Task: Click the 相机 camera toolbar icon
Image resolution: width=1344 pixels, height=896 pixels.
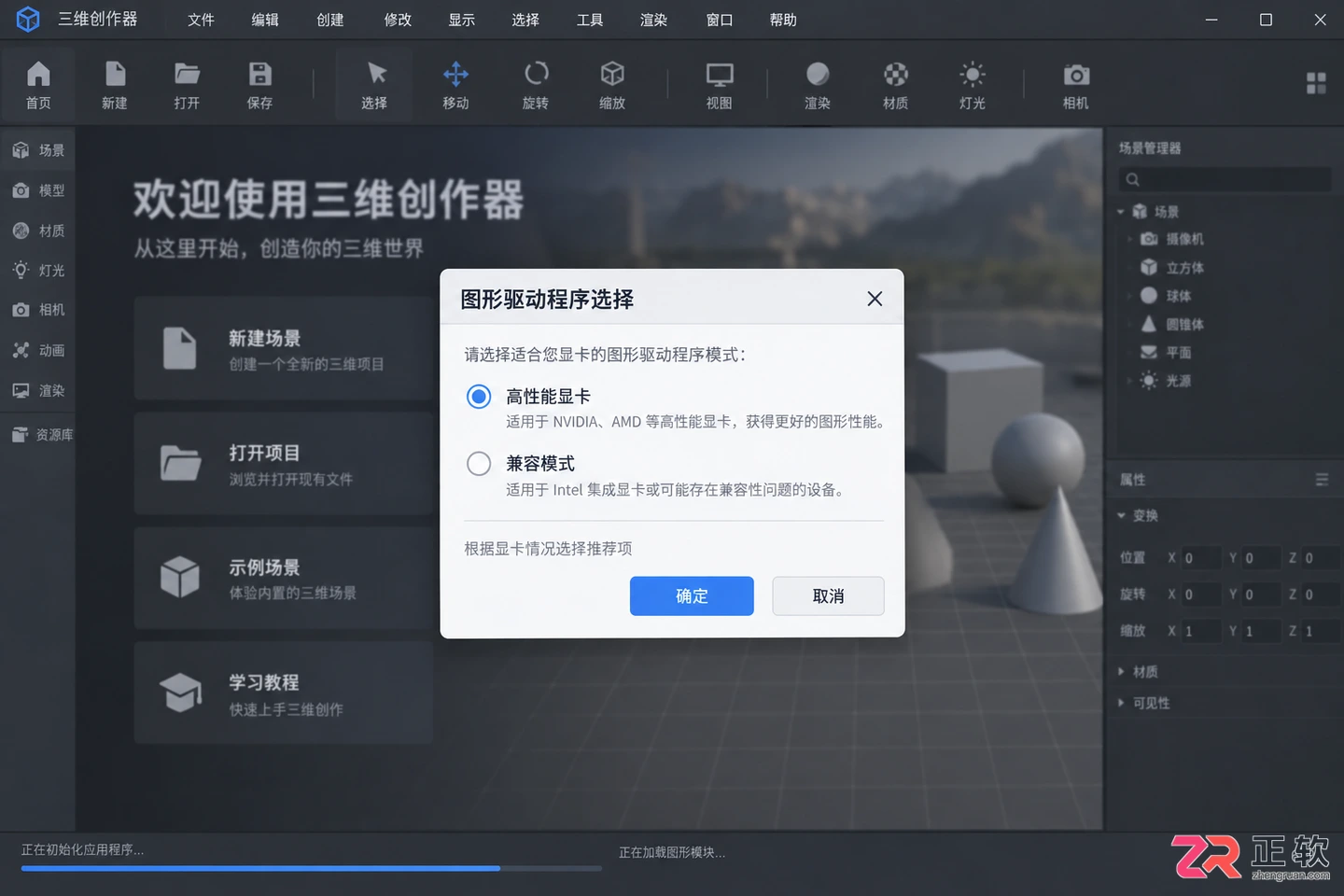Action: [1076, 74]
